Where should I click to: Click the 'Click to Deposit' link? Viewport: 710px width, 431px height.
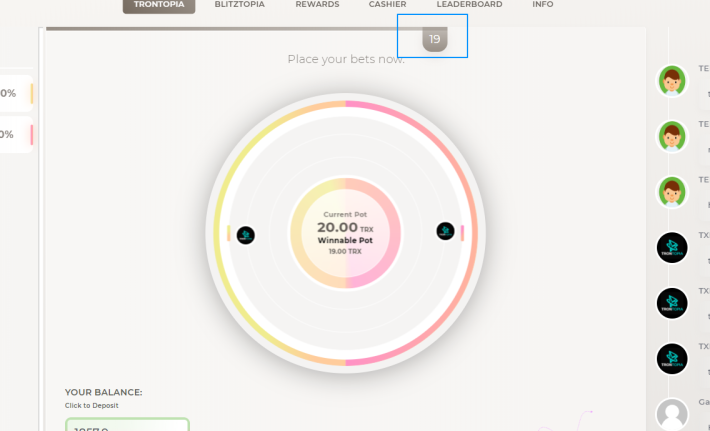tap(91, 406)
